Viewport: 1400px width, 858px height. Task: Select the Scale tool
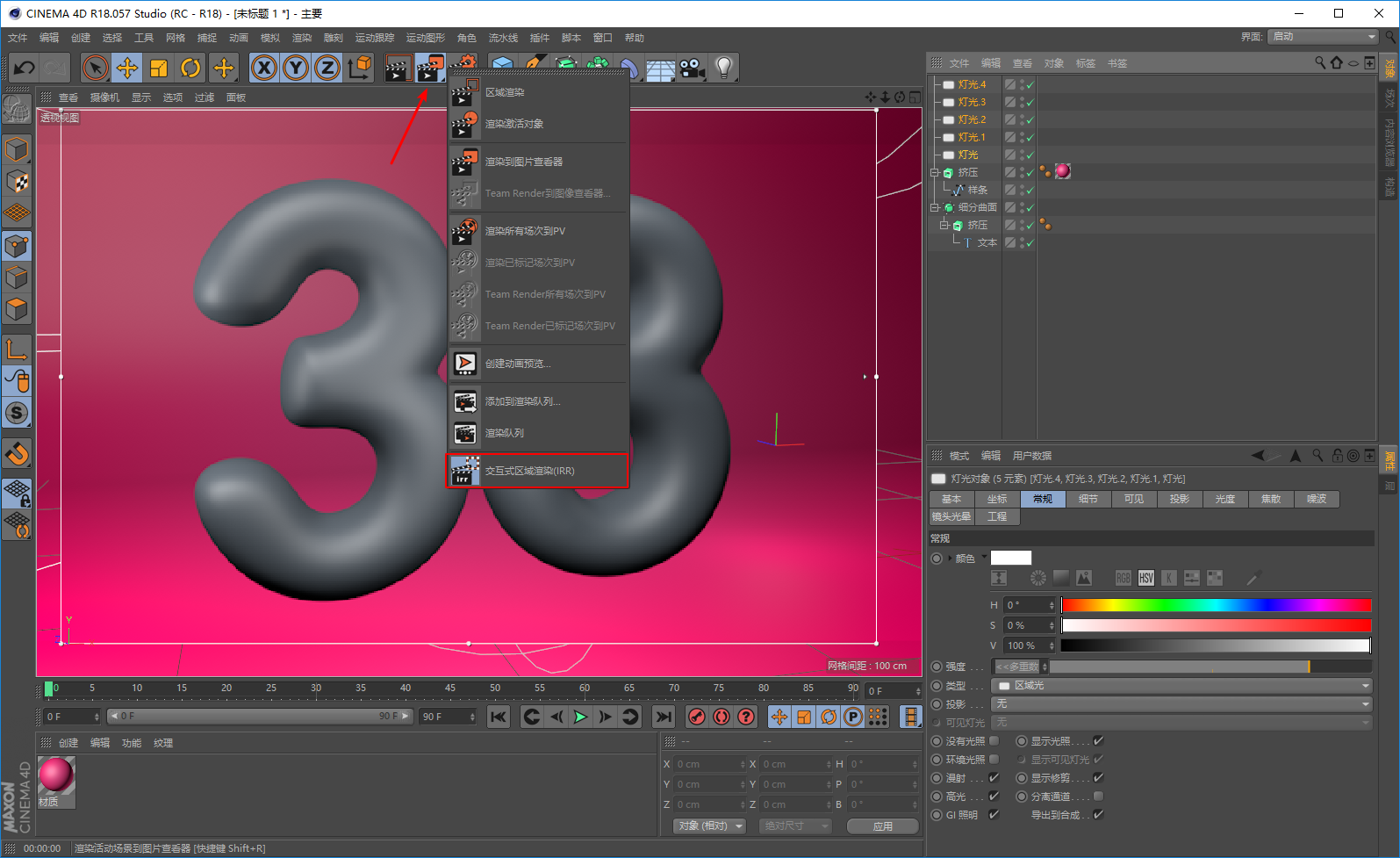click(x=159, y=68)
